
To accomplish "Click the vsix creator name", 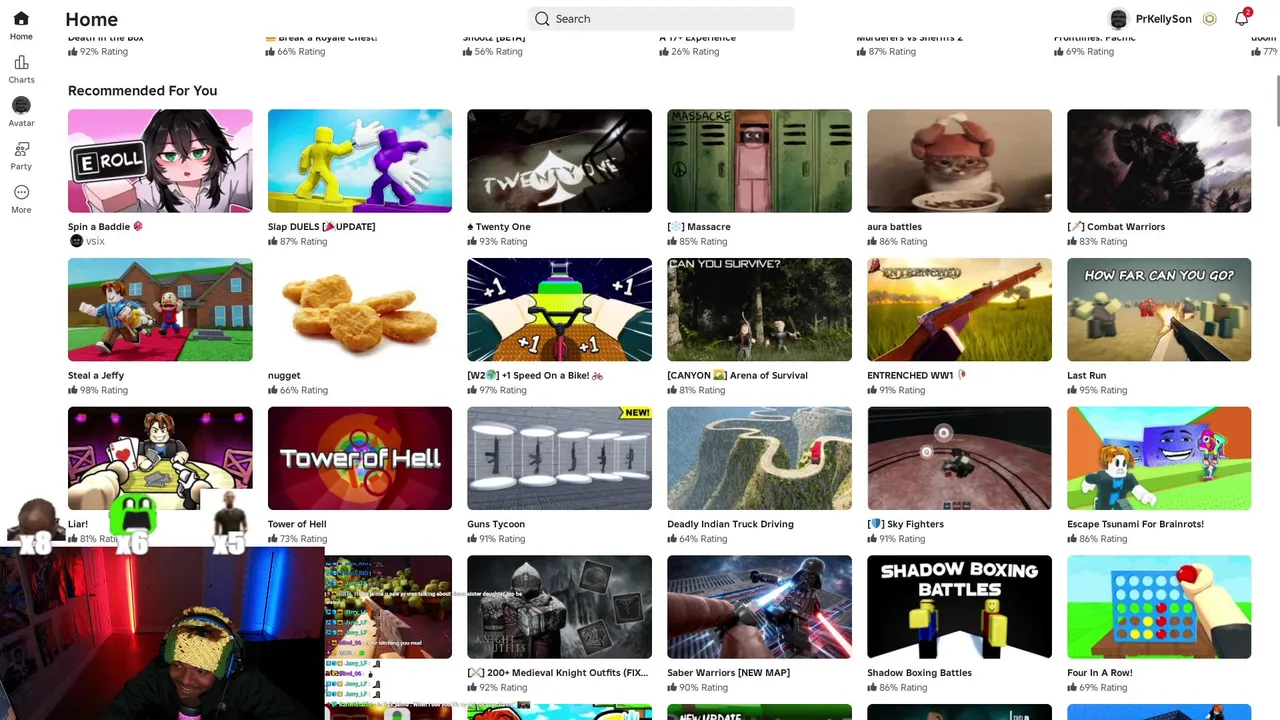I will [95, 242].
